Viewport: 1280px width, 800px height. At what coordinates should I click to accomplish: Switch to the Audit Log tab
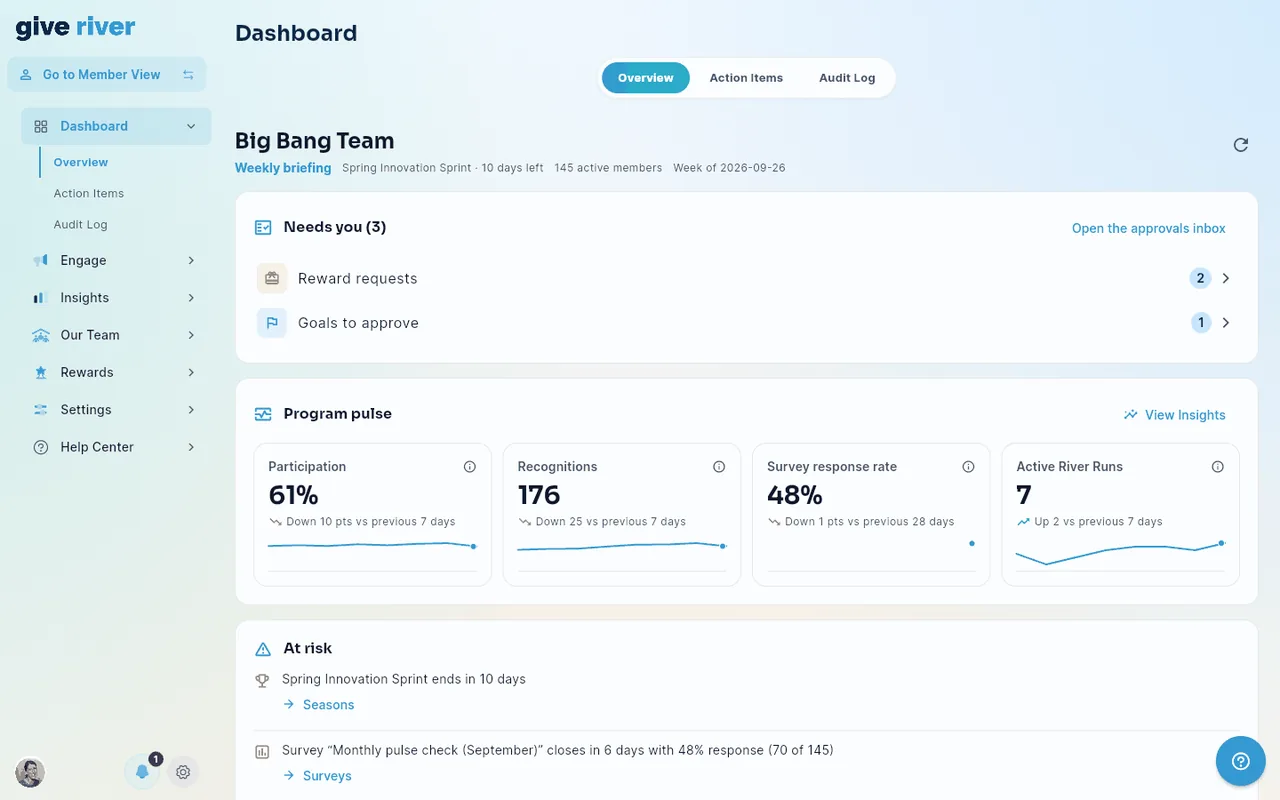click(847, 78)
